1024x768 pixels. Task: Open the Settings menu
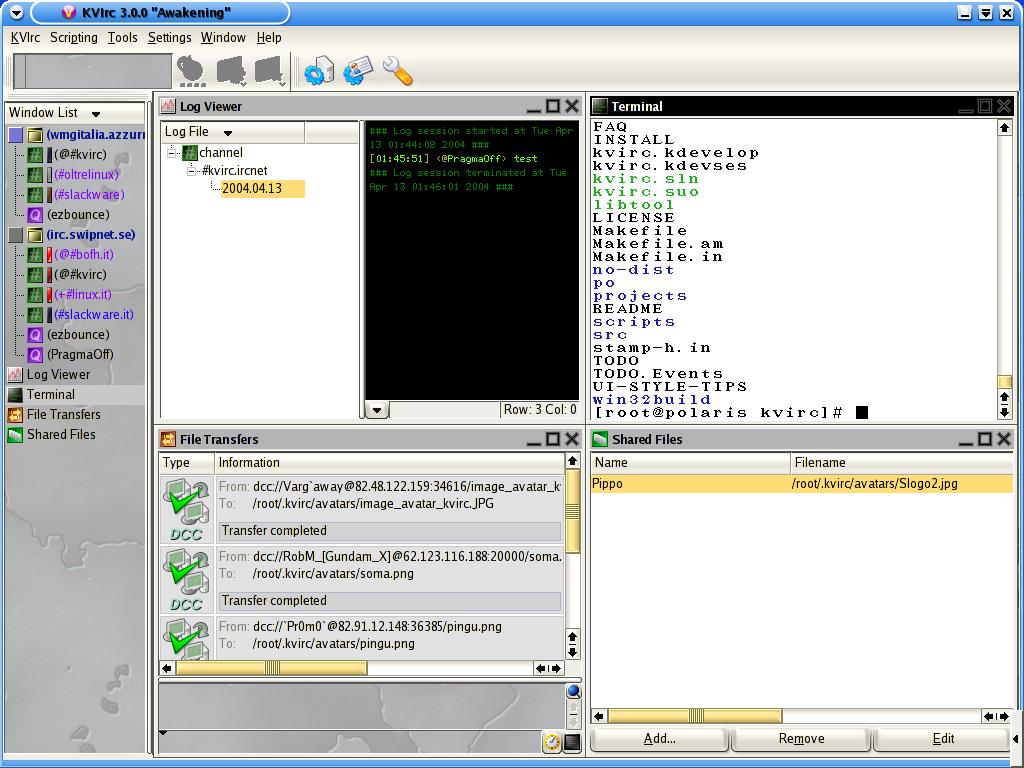coord(169,37)
